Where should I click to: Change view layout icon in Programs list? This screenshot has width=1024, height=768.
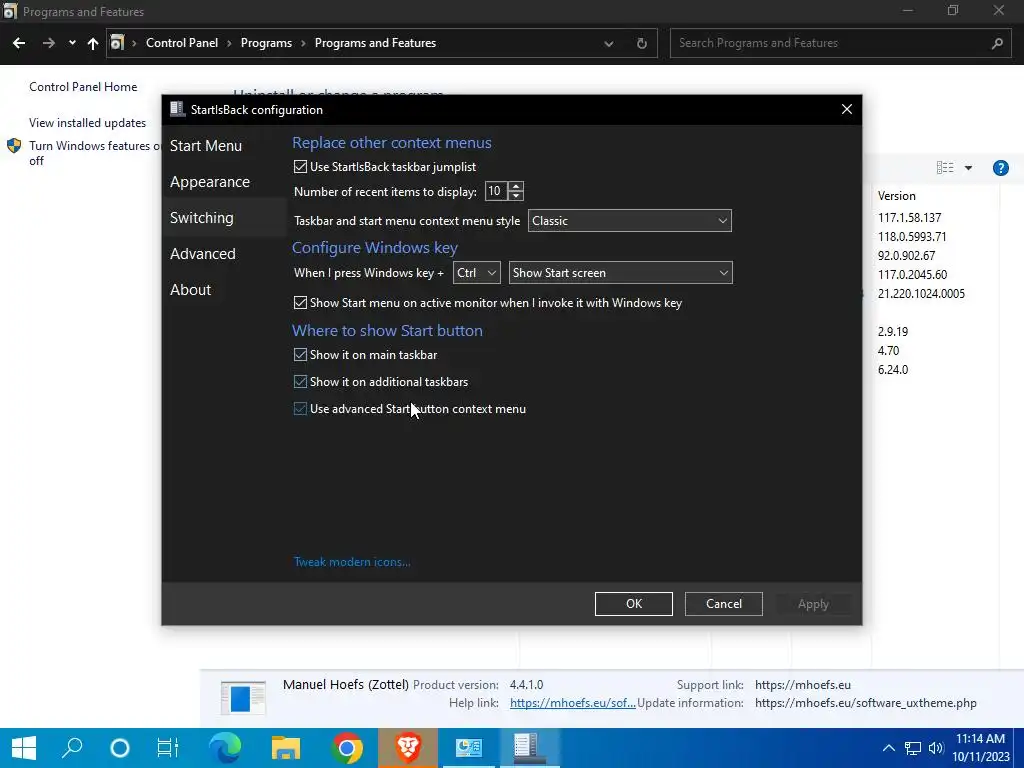[x=945, y=168]
